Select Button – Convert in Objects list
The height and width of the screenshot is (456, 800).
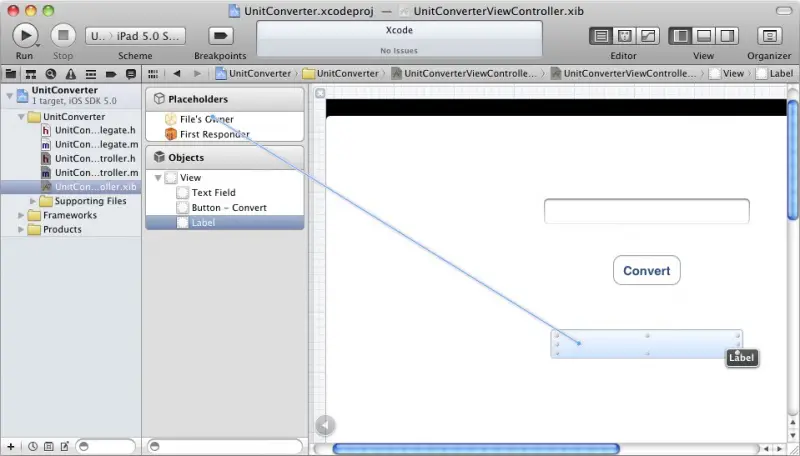(228, 208)
